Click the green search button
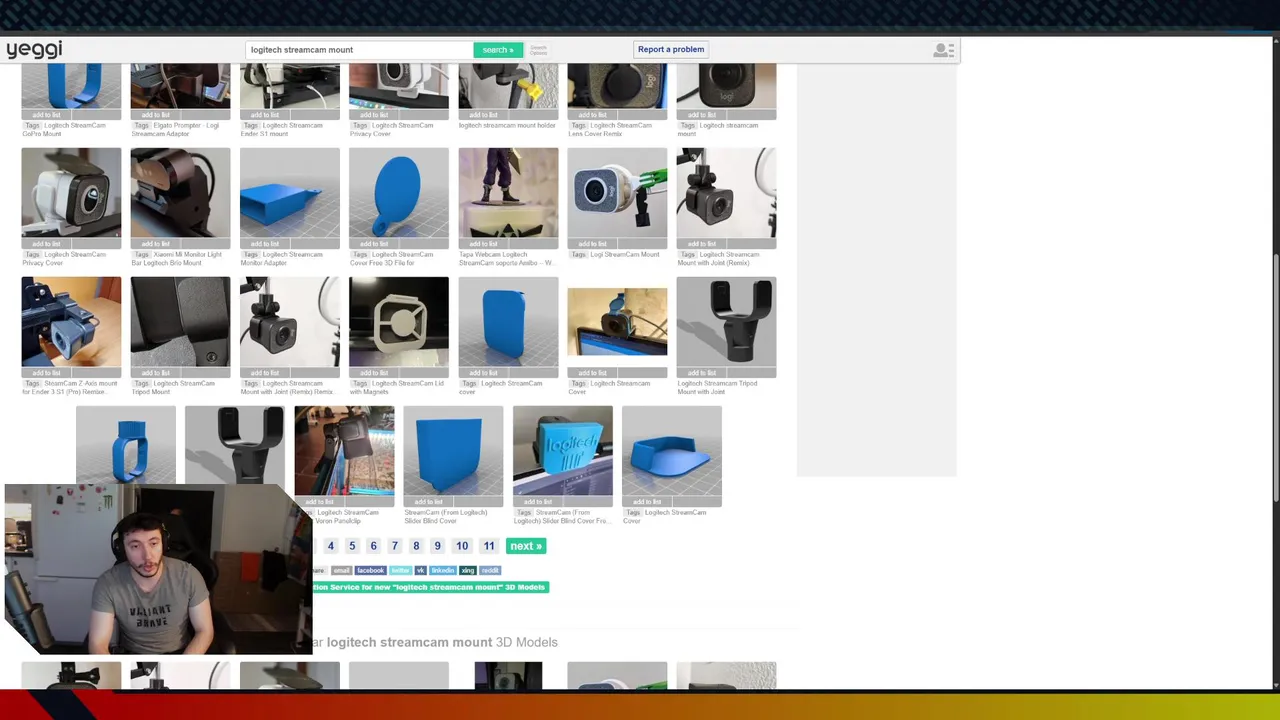The height and width of the screenshot is (720, 1280). point(497,50)
